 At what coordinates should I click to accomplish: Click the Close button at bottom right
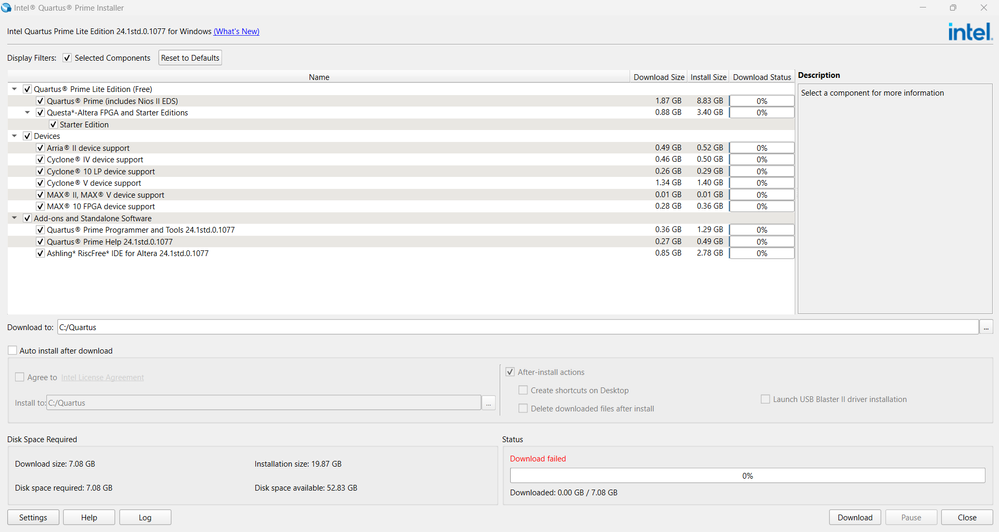967,517
